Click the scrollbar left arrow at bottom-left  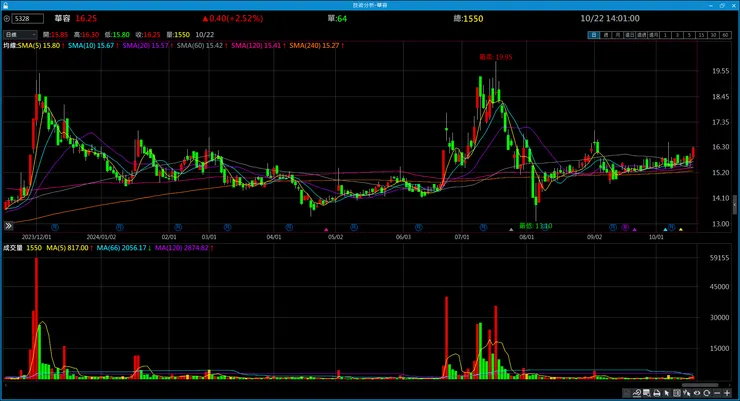[x=5, y=385]
